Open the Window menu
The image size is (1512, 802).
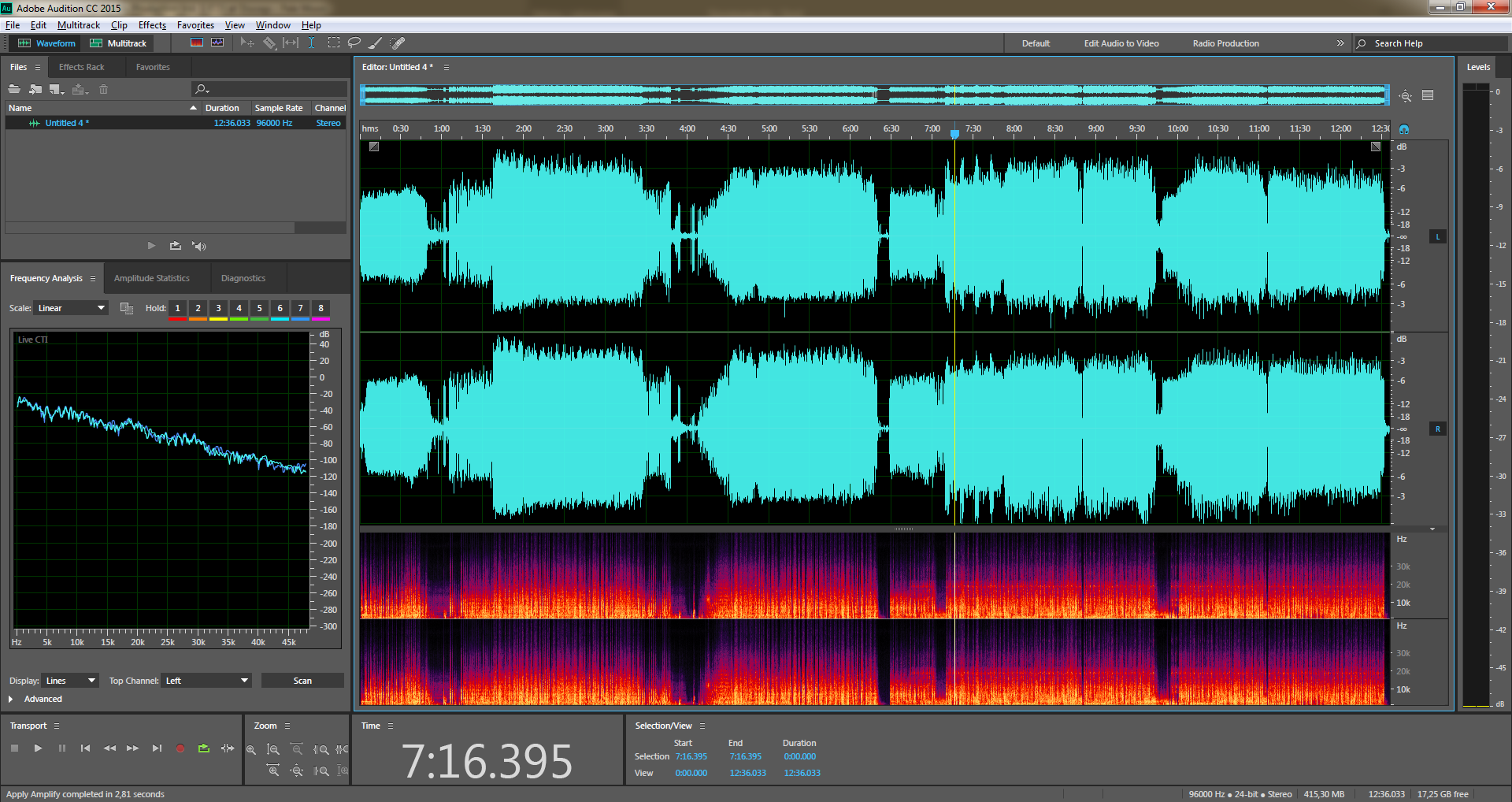point(272,25)
